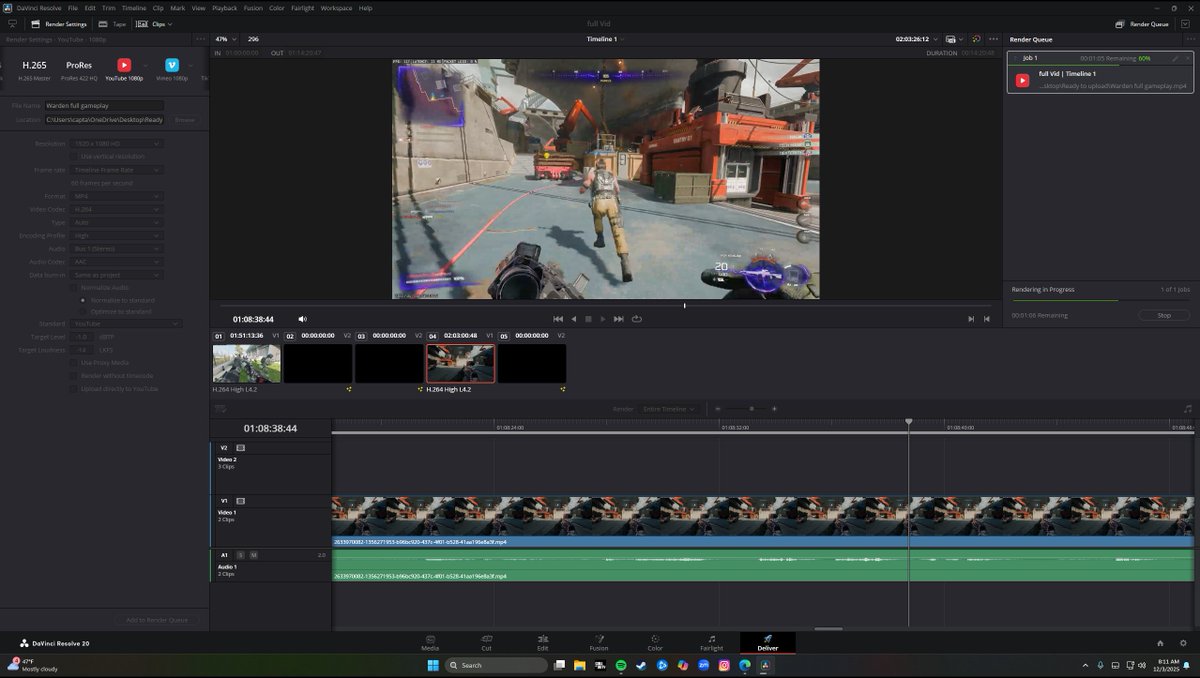Play in reverse in viewer

(x=573, y=319)
